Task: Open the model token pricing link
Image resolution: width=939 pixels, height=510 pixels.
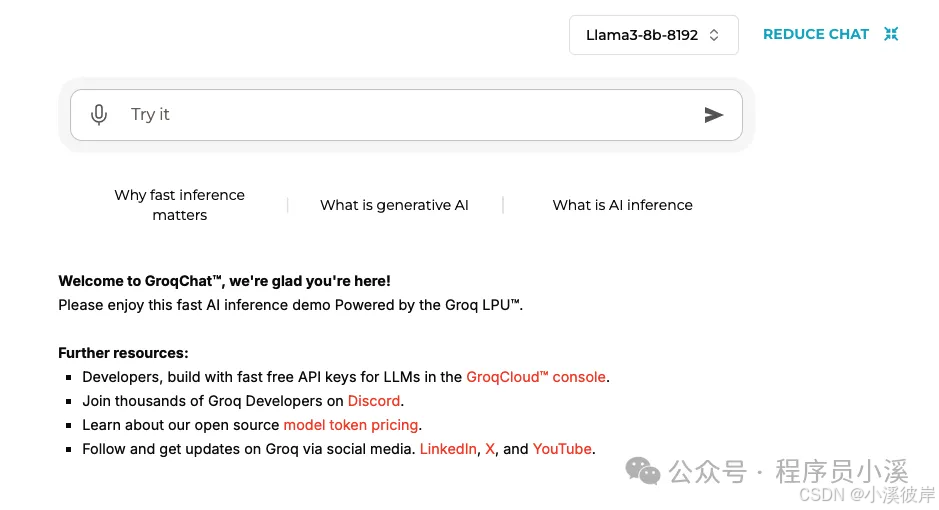Action: coord(350,425)
